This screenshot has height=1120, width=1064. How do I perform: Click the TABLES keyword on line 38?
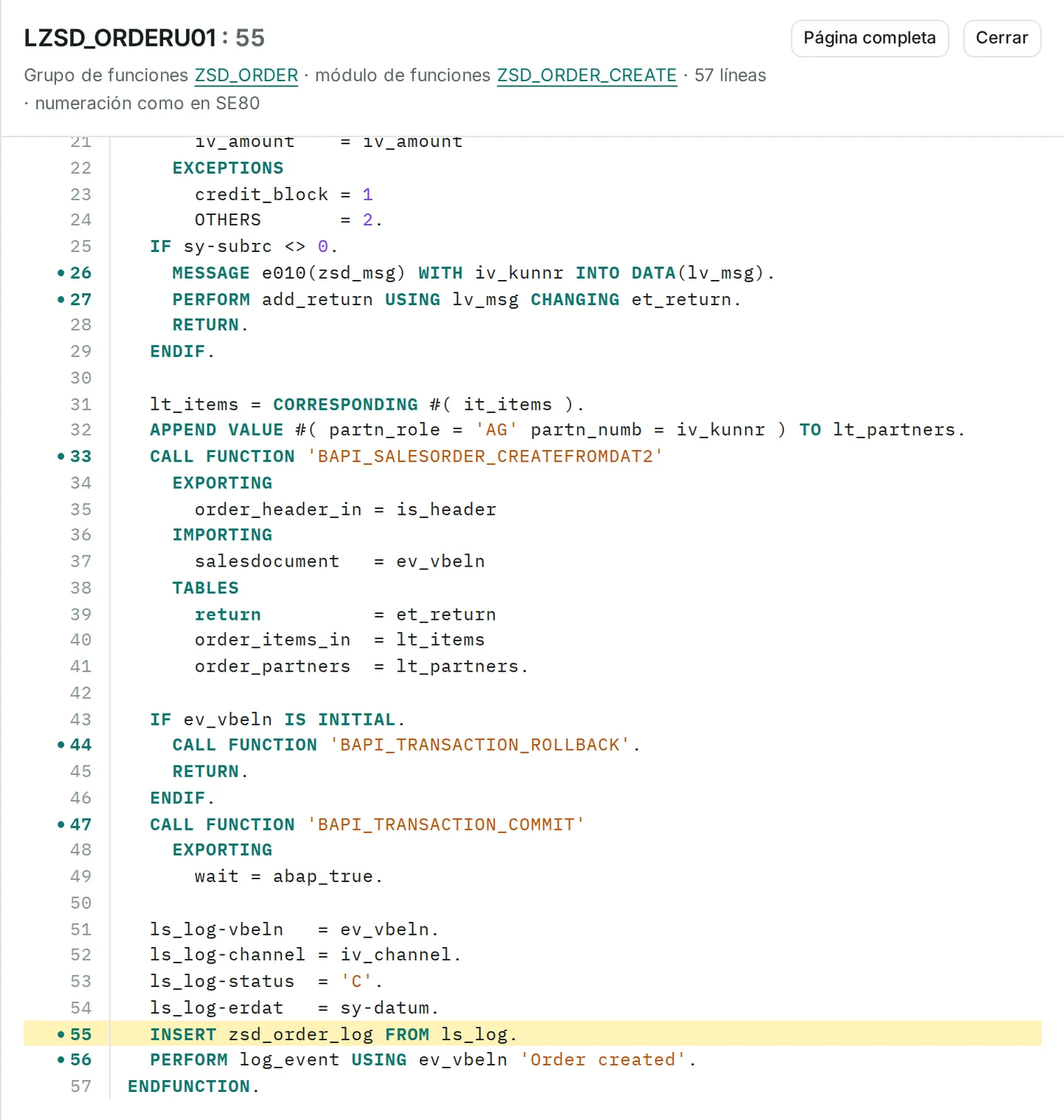(x=205, y=588)
